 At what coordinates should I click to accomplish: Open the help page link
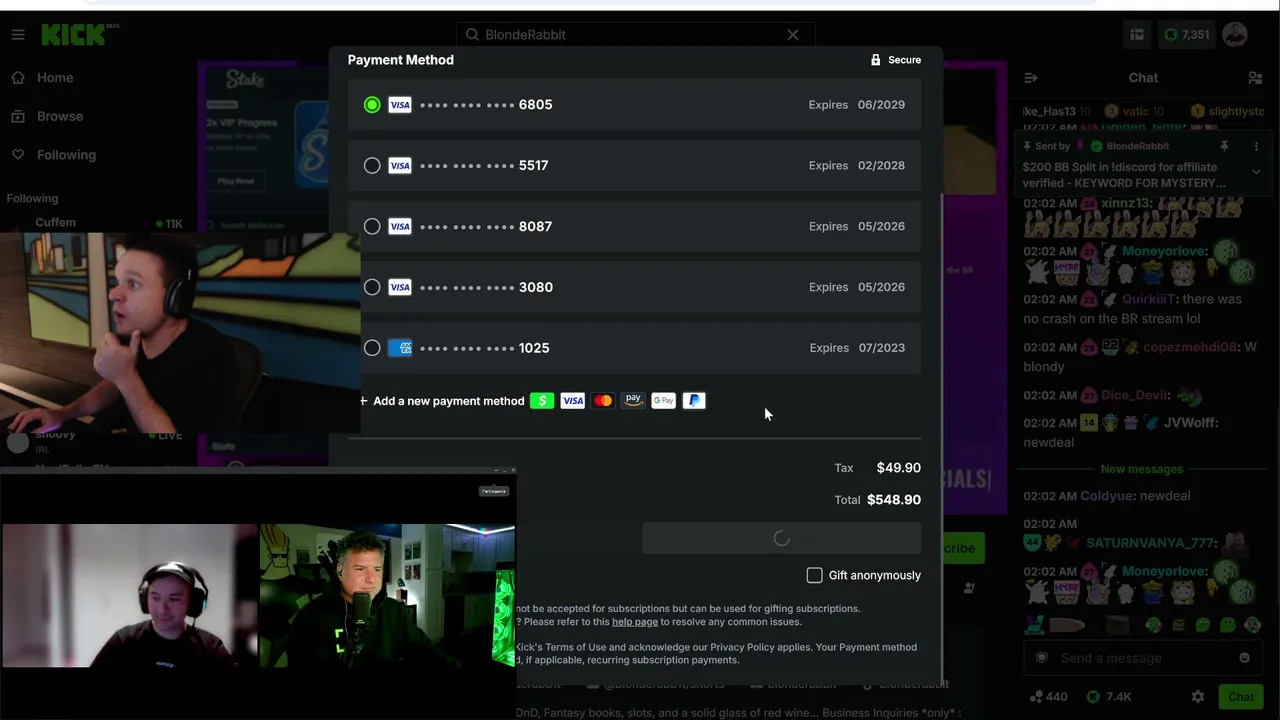click(x=635, y=622)
